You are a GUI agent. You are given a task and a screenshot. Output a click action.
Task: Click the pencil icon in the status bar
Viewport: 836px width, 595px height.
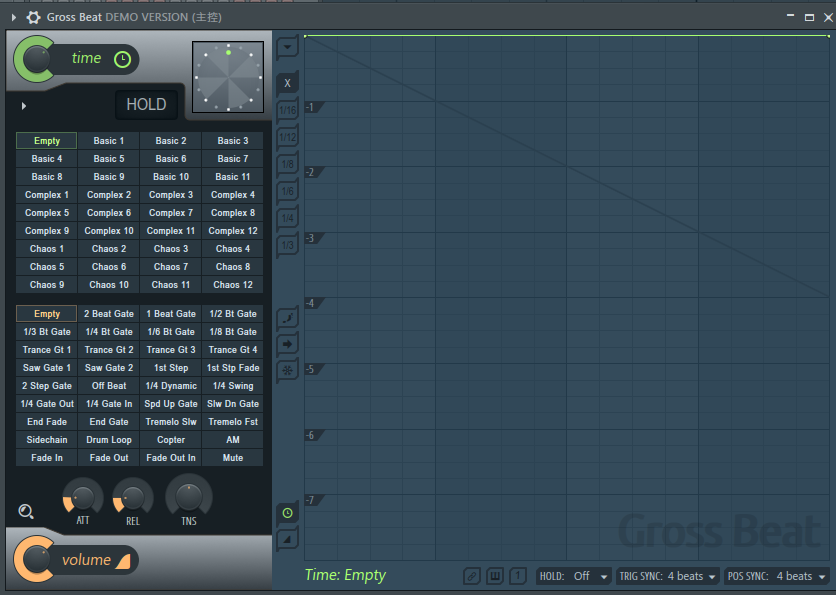[x=471, y=576]
